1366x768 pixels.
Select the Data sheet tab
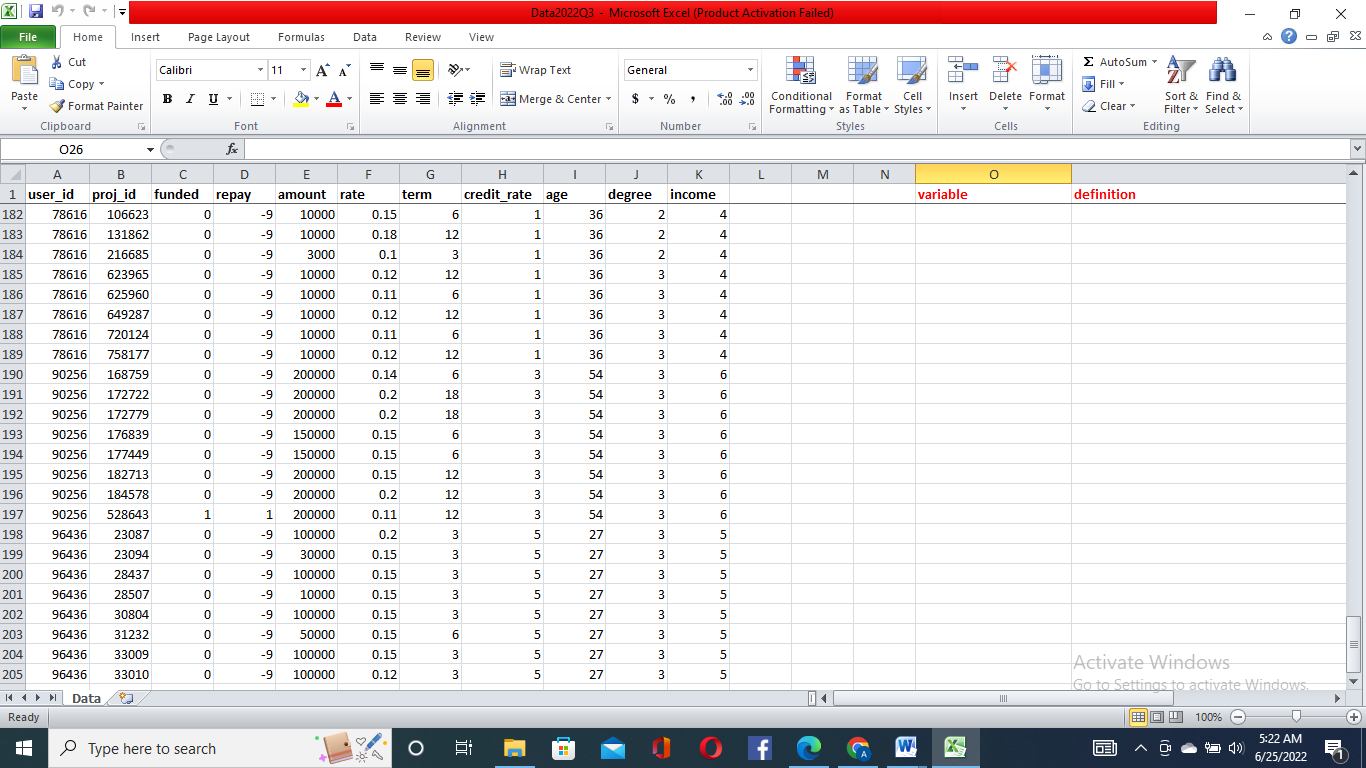(x=86, y=698)
